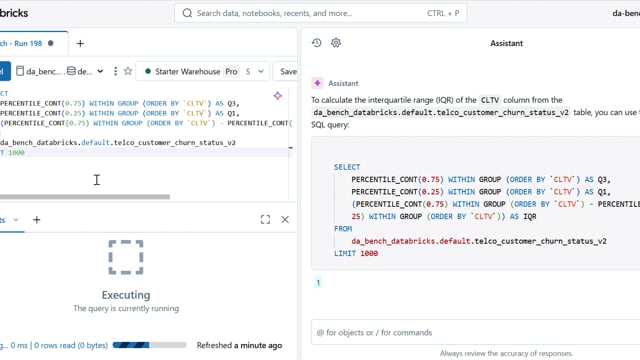Click the rows read (0 bytes) link
640x360 pixels.
(71, 345)
